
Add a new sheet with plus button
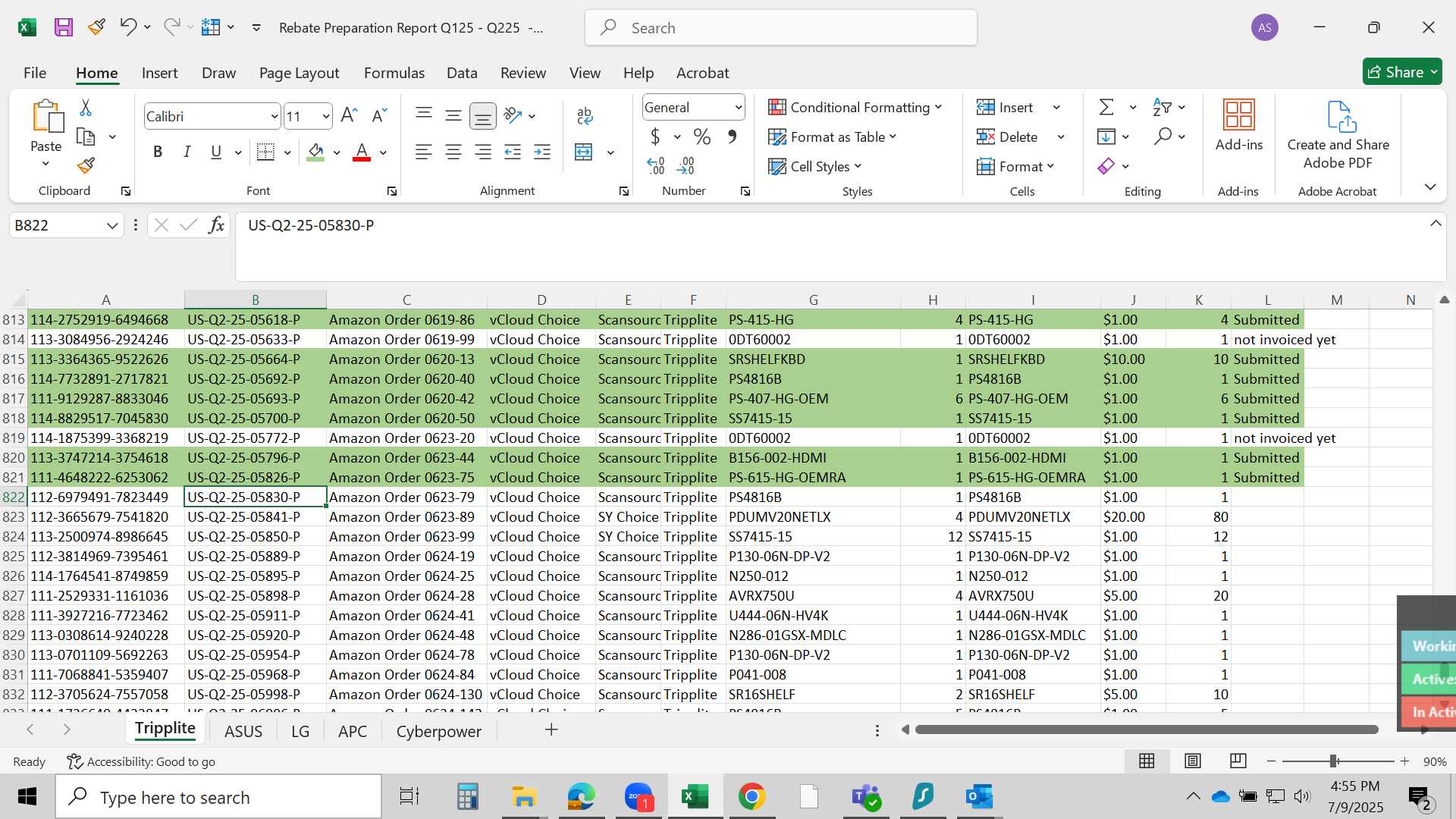coord(551,730)
